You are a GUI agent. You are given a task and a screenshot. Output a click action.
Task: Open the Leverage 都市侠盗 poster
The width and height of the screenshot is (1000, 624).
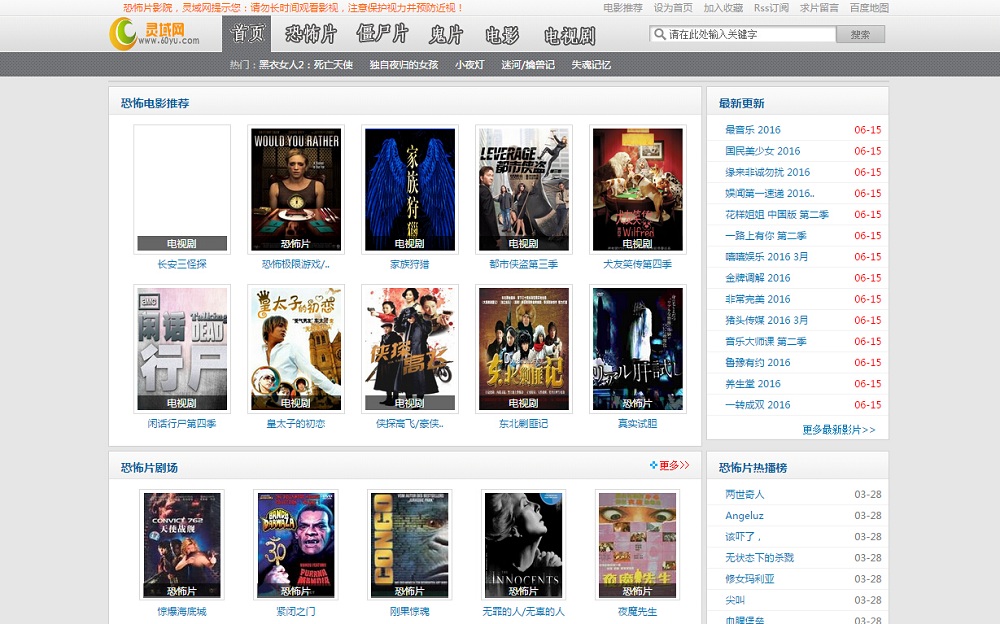pos(524,189)
